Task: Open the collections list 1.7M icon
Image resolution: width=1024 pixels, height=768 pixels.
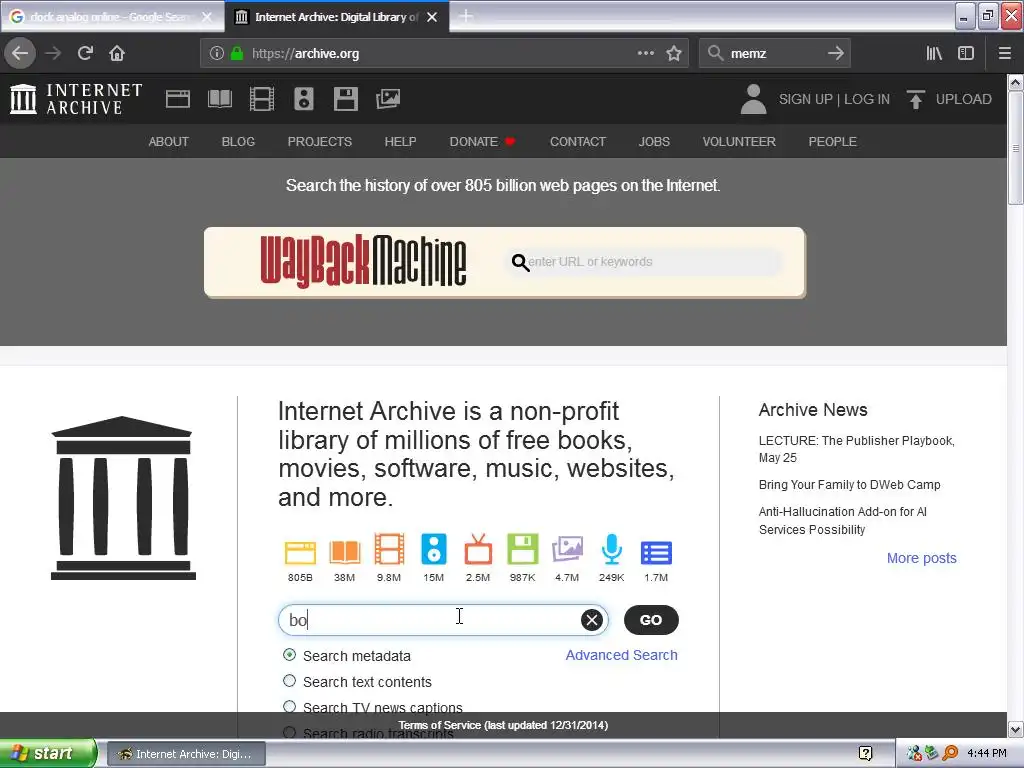Action: [656, 552]
